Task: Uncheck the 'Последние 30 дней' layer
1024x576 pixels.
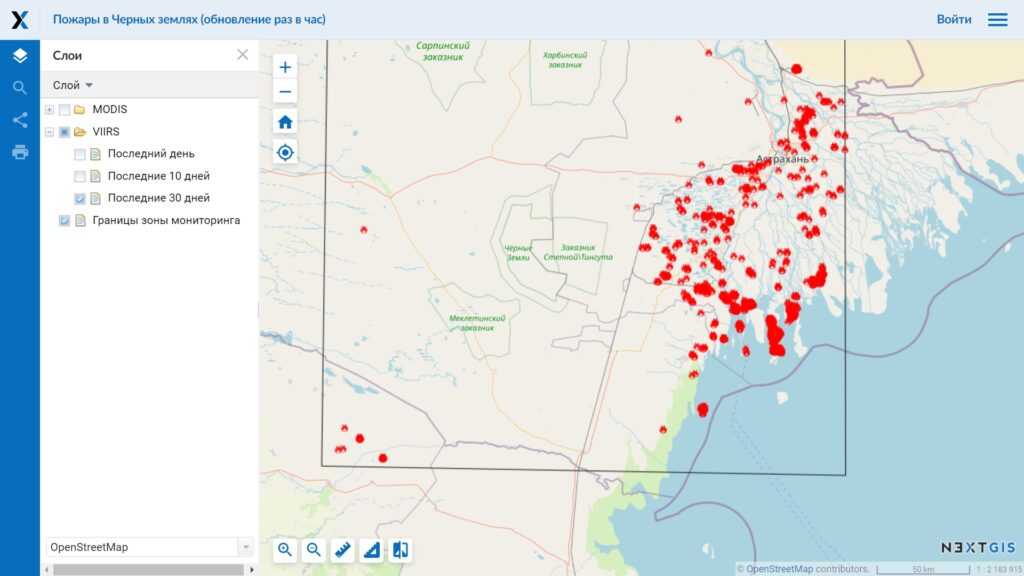Action: tap(80, 198)
